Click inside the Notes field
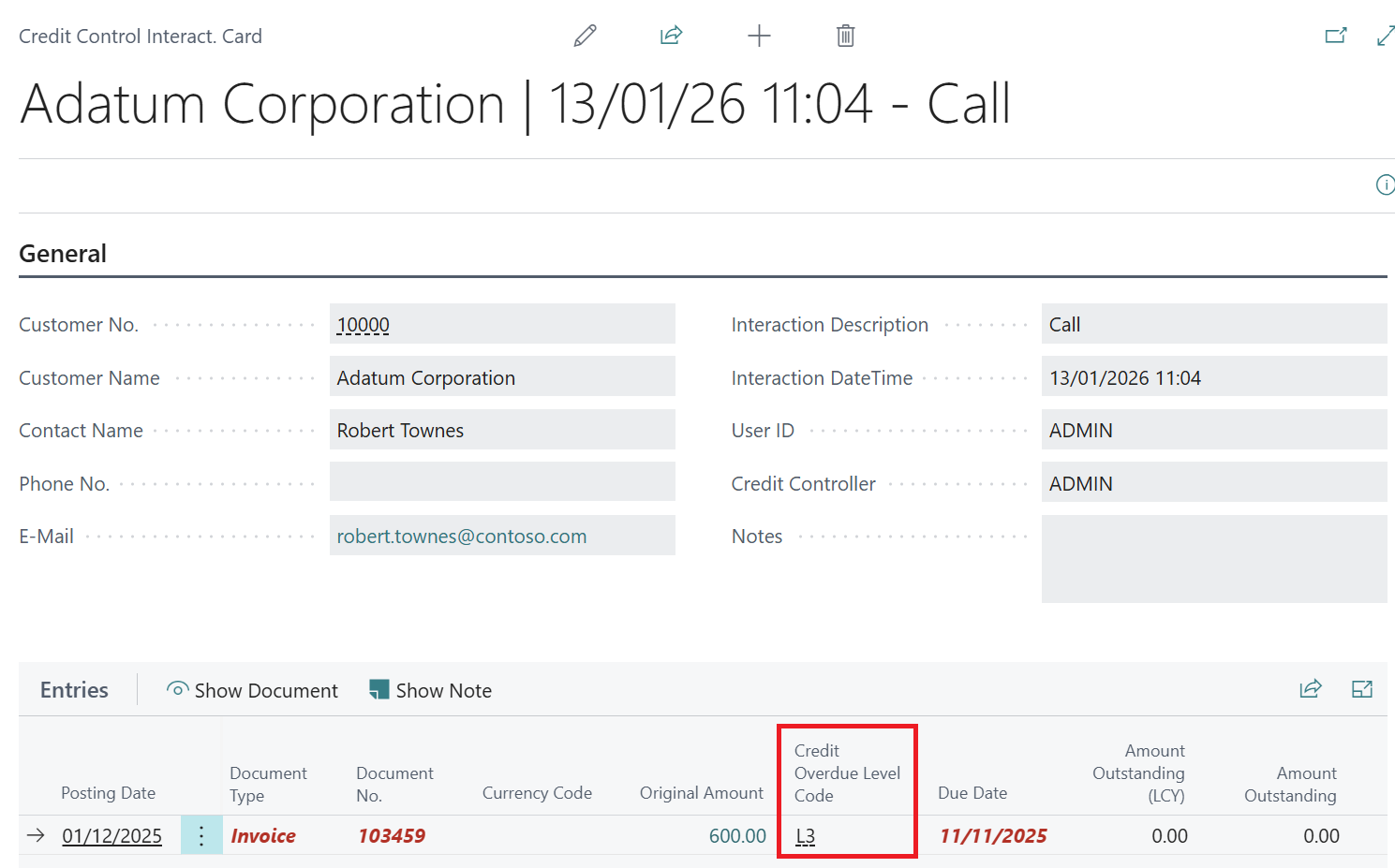 pyautogui.click(x=1213, y=559)
